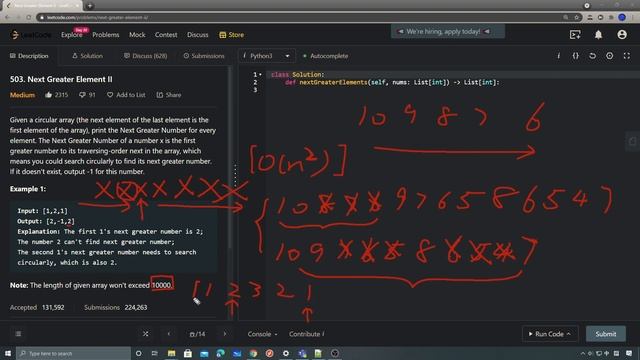Visit the LeetCode Store
640x360 pixels.
click(x=231, y=35)
